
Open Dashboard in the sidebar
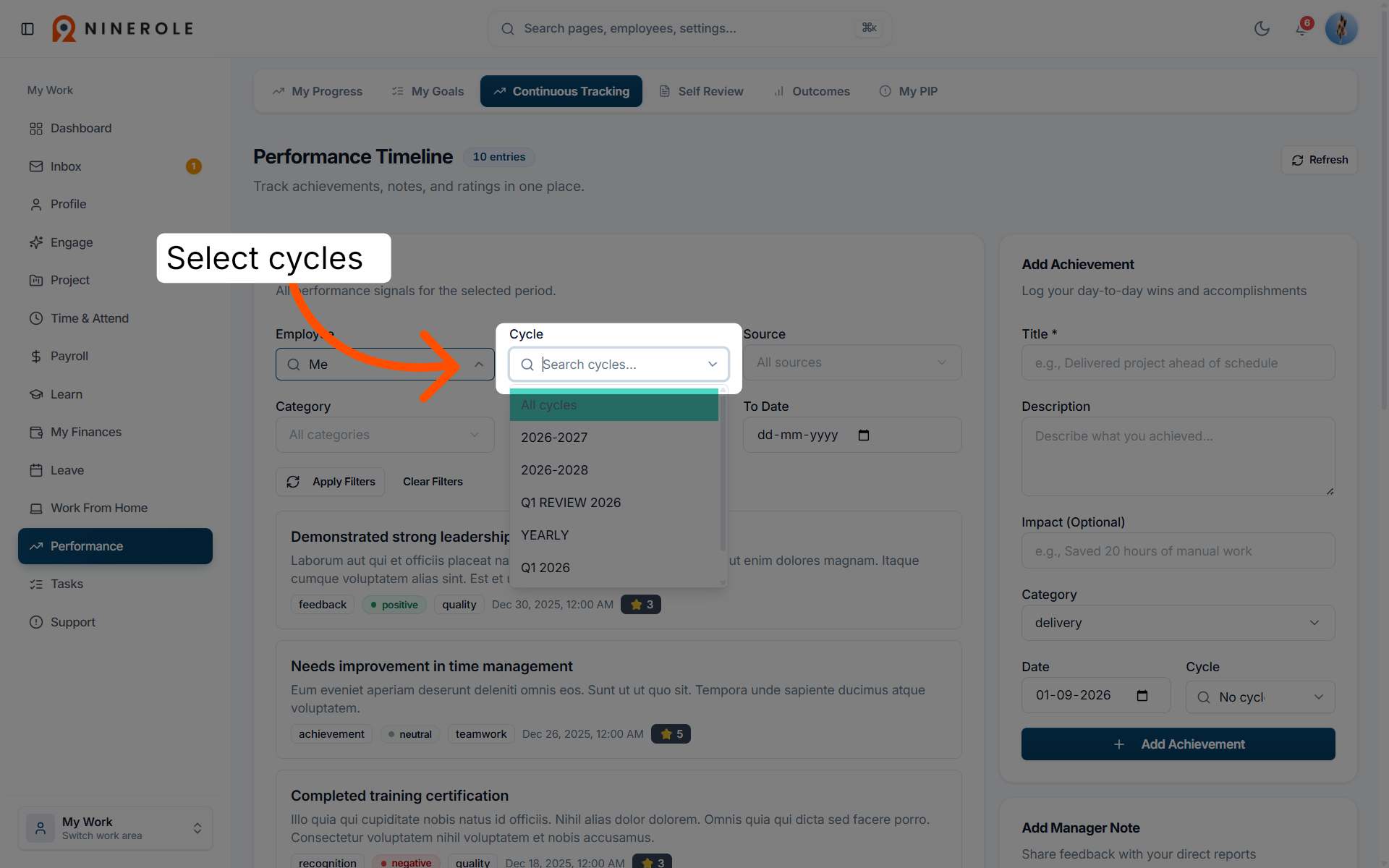point(115,128)
